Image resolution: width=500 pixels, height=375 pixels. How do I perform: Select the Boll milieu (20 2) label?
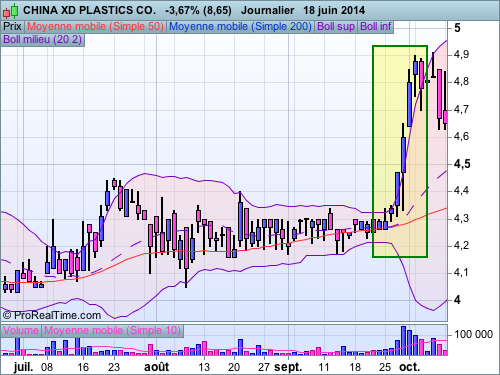coord(42,40)
